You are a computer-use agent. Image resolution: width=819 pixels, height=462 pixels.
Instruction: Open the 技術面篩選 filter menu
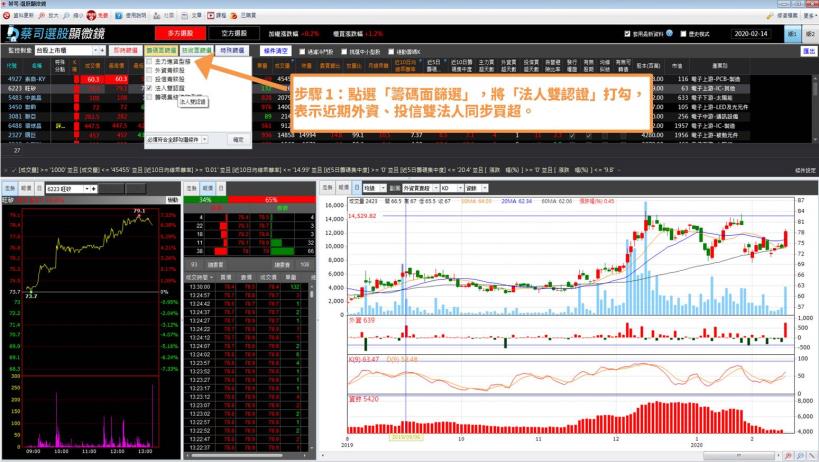pyautogui.click(x=196, y=51)
